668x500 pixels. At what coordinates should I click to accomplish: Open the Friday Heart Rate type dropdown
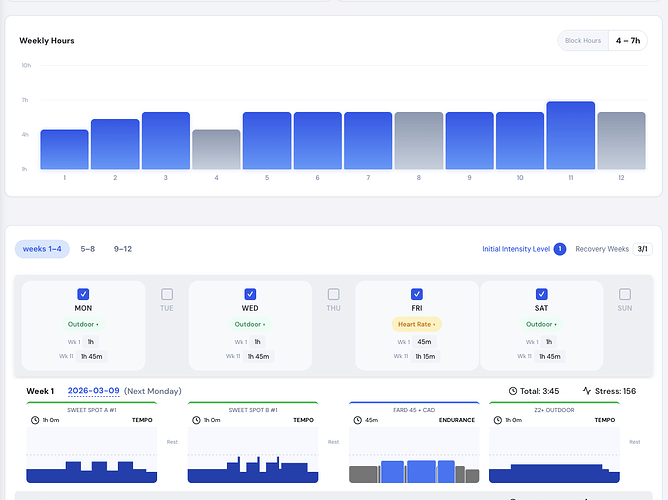point(416,324)
